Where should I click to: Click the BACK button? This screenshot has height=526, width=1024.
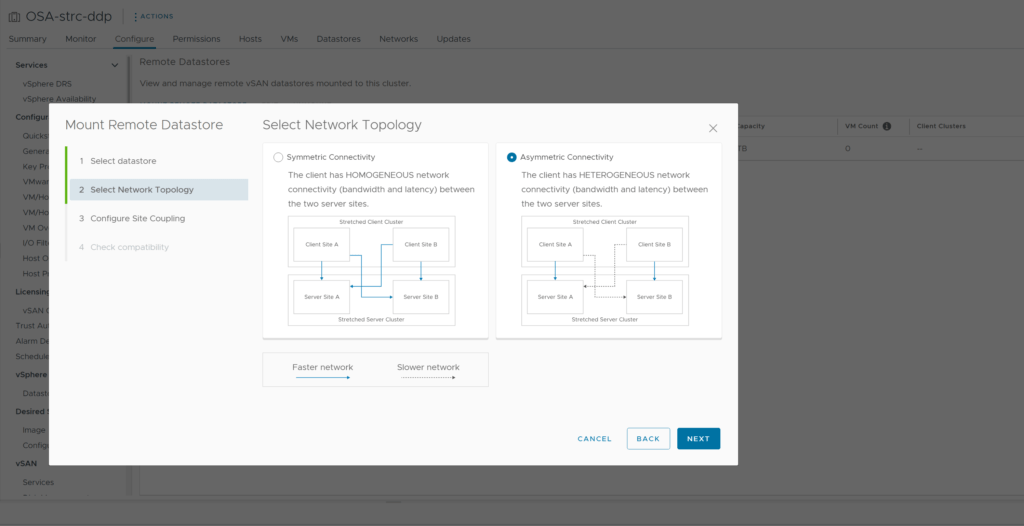(x=648, y=438)
